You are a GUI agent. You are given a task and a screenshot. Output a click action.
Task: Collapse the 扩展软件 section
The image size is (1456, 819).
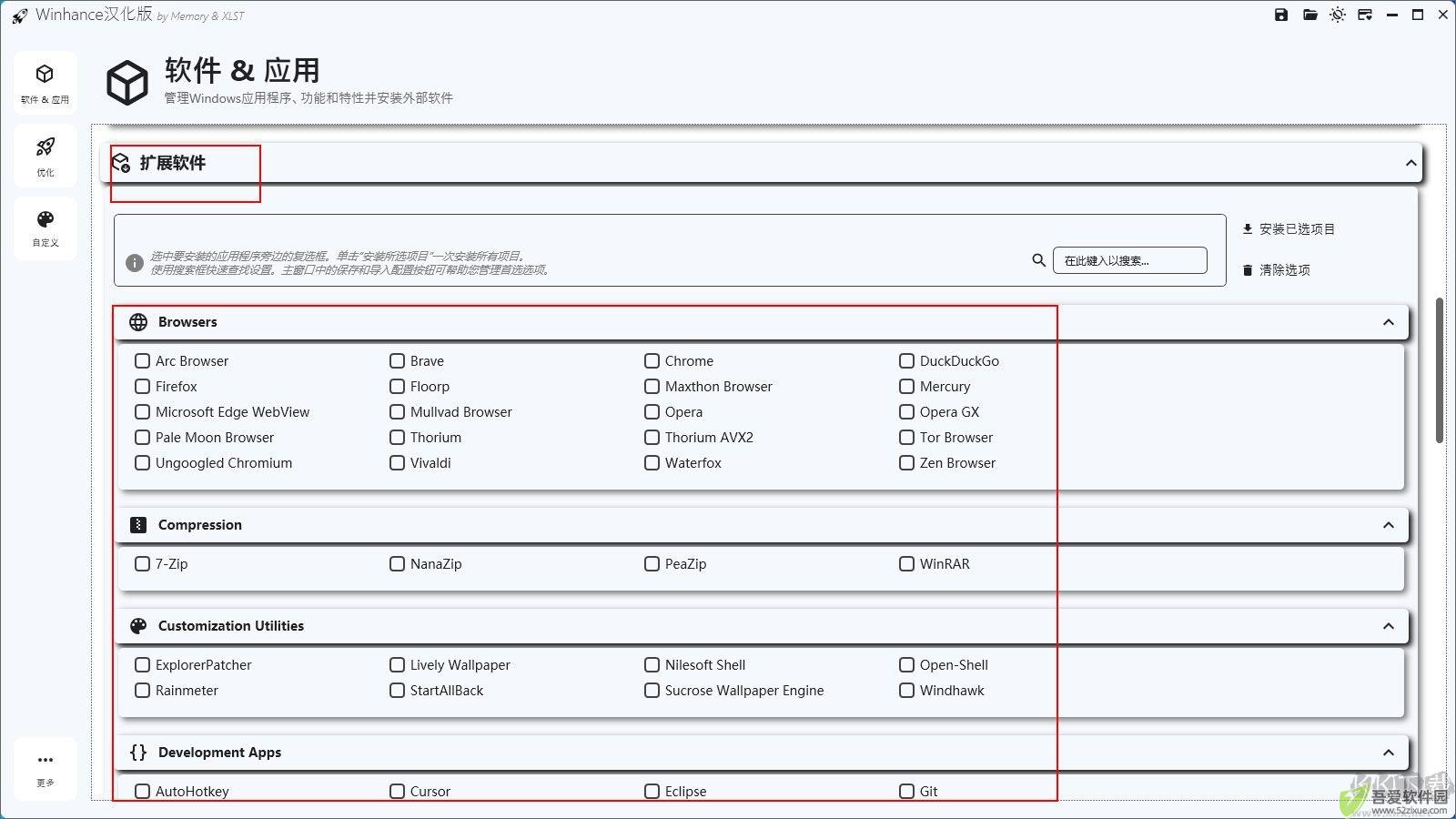[x=1410, y=164]
